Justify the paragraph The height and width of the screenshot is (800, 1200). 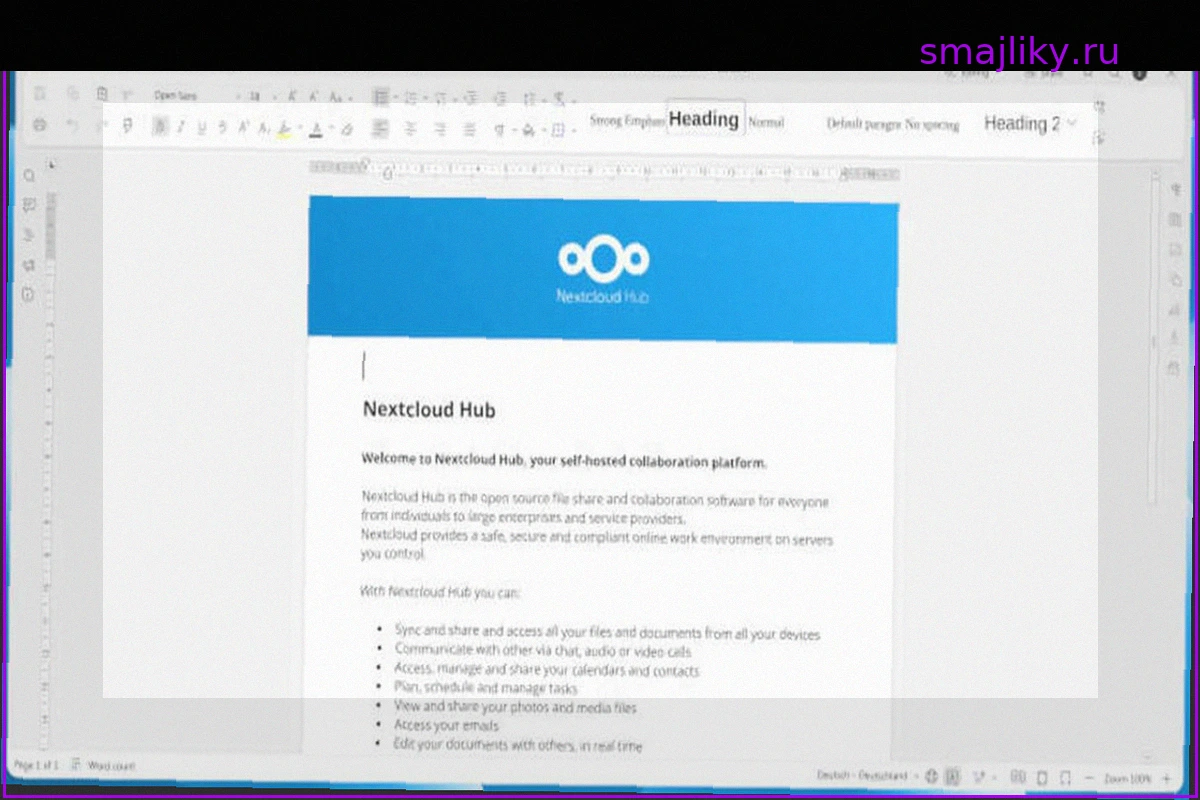point(469,129)
